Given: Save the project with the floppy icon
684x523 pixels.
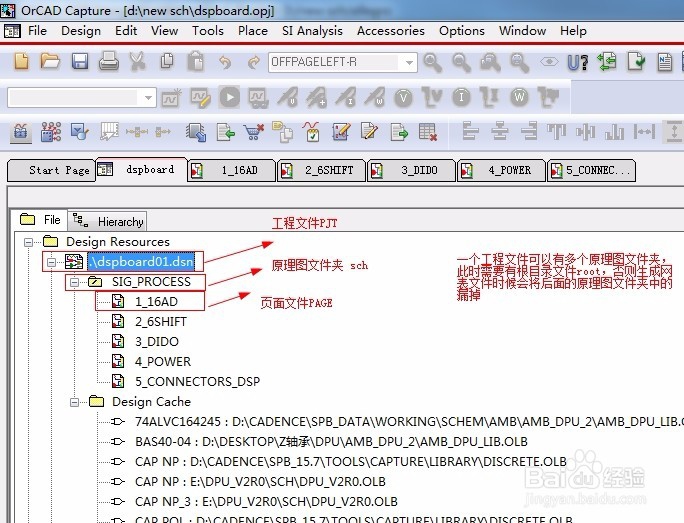Looking at the screenshot, I should (x=80, y=62).
